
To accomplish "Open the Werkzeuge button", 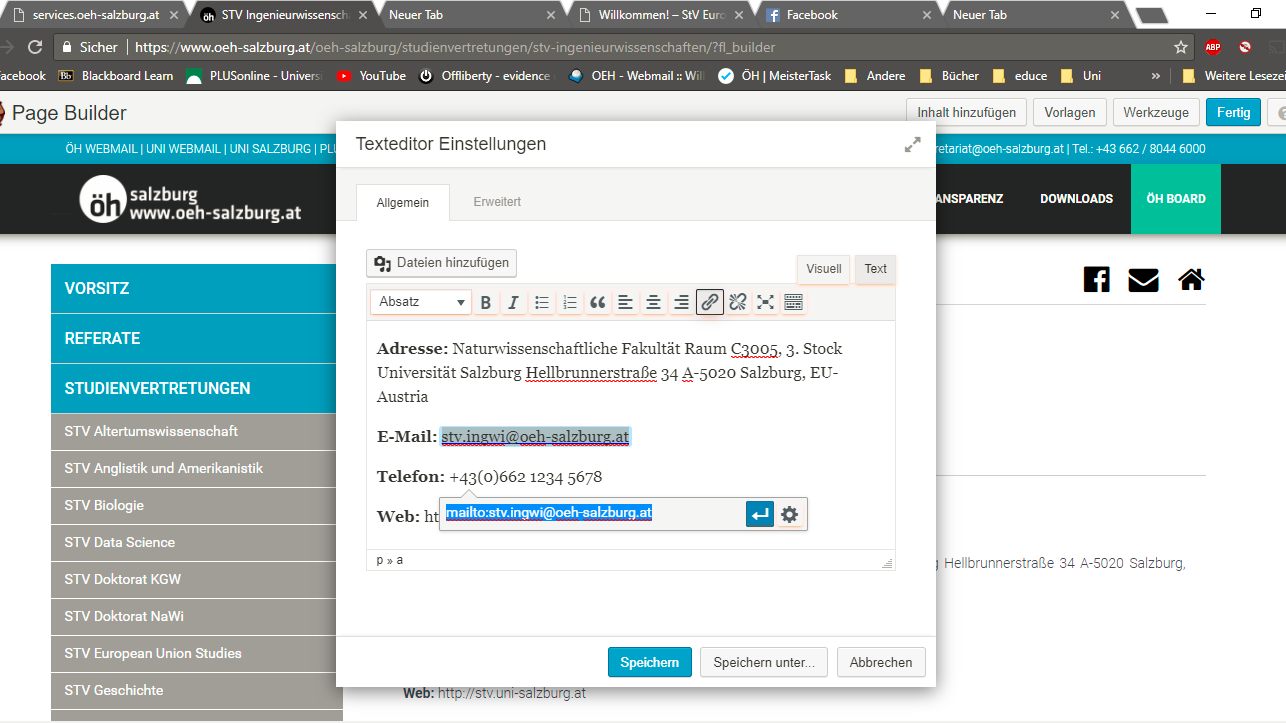I will pos(1156,112).
